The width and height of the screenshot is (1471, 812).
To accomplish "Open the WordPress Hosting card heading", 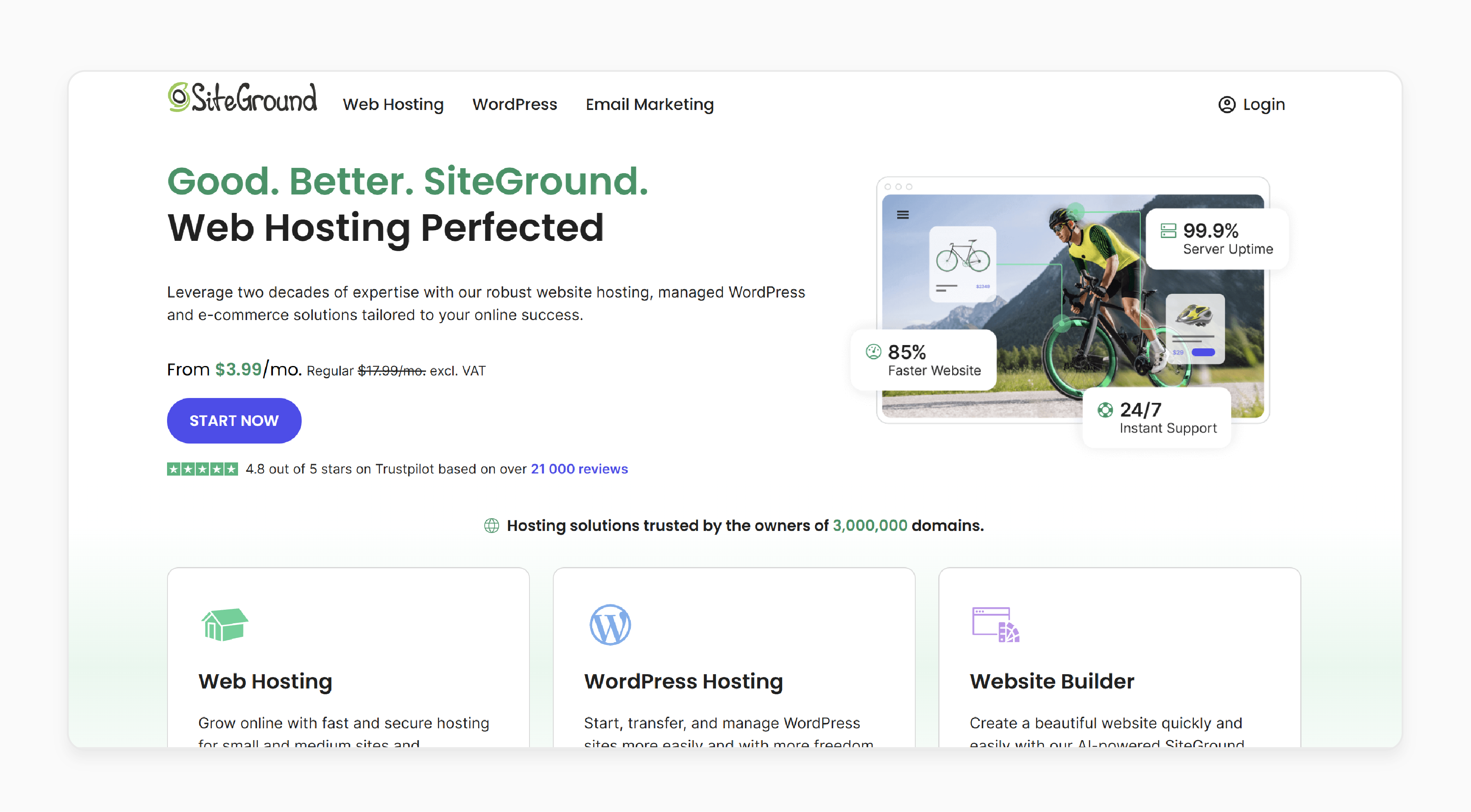I will click(x=683, y=681).
